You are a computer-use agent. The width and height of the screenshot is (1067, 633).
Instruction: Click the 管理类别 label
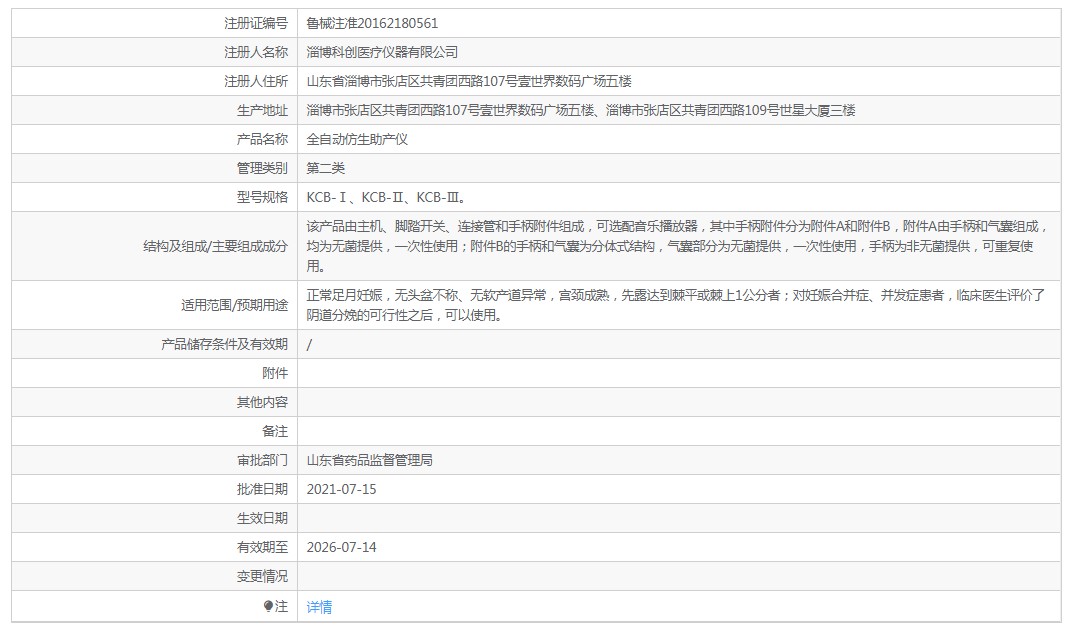[262, 168]
